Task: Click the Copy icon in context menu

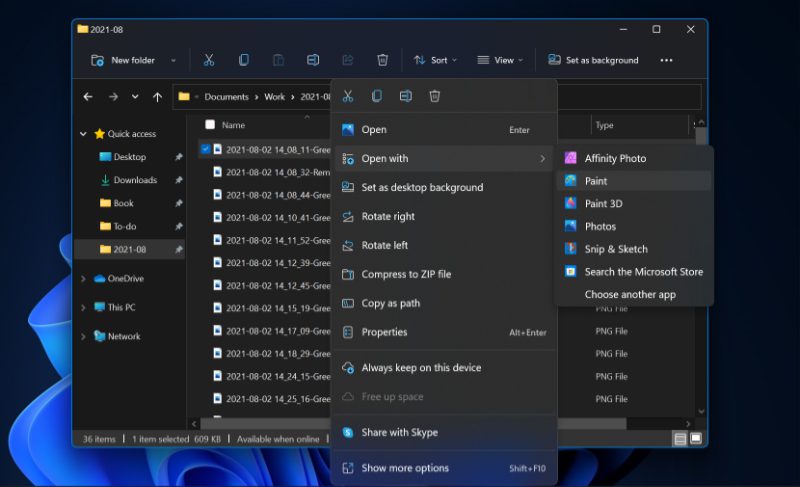Action: click(x=377, y=96)
